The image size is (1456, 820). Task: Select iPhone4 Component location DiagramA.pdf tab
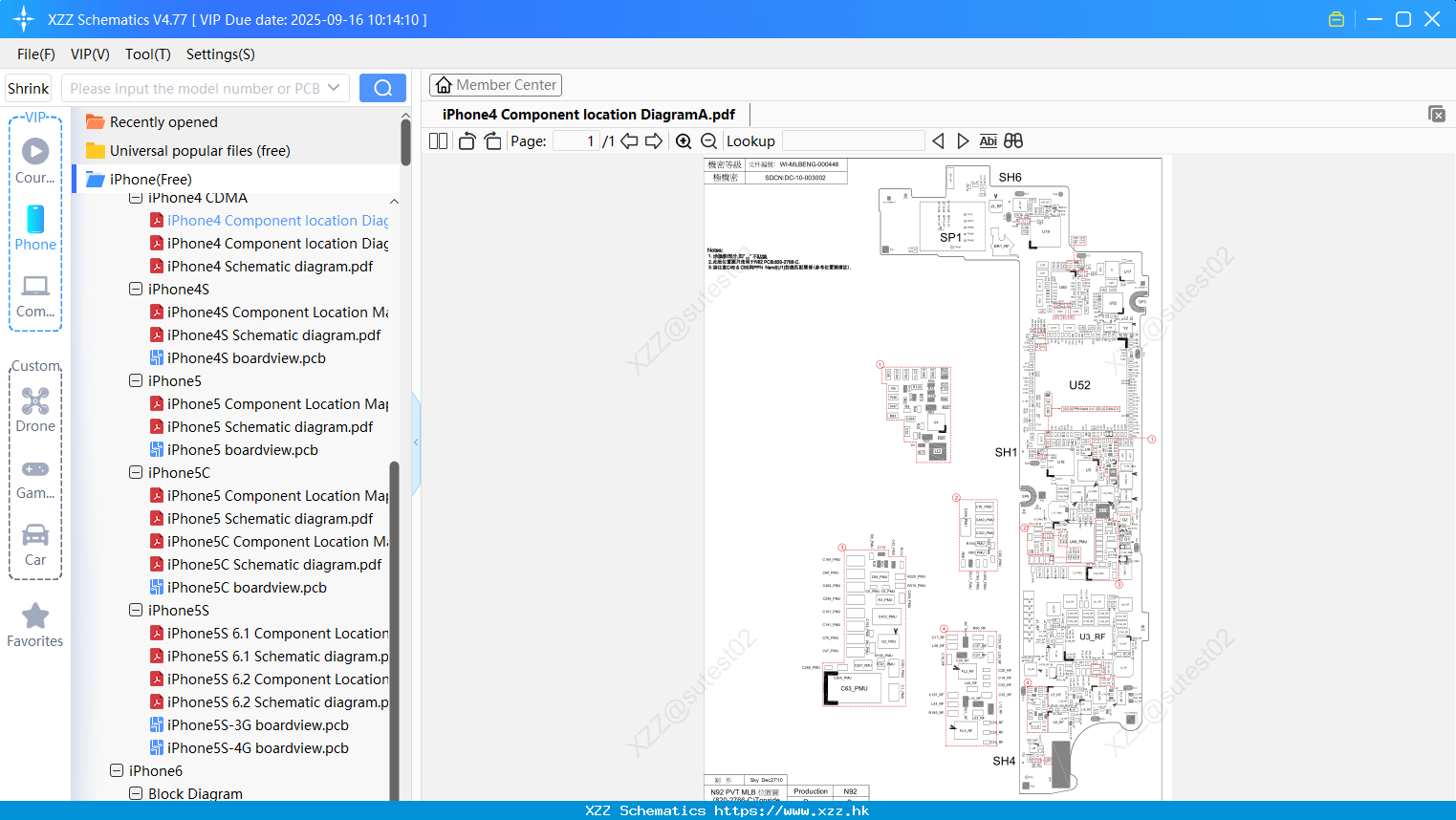pyautogui.click(x=588, y=114)
